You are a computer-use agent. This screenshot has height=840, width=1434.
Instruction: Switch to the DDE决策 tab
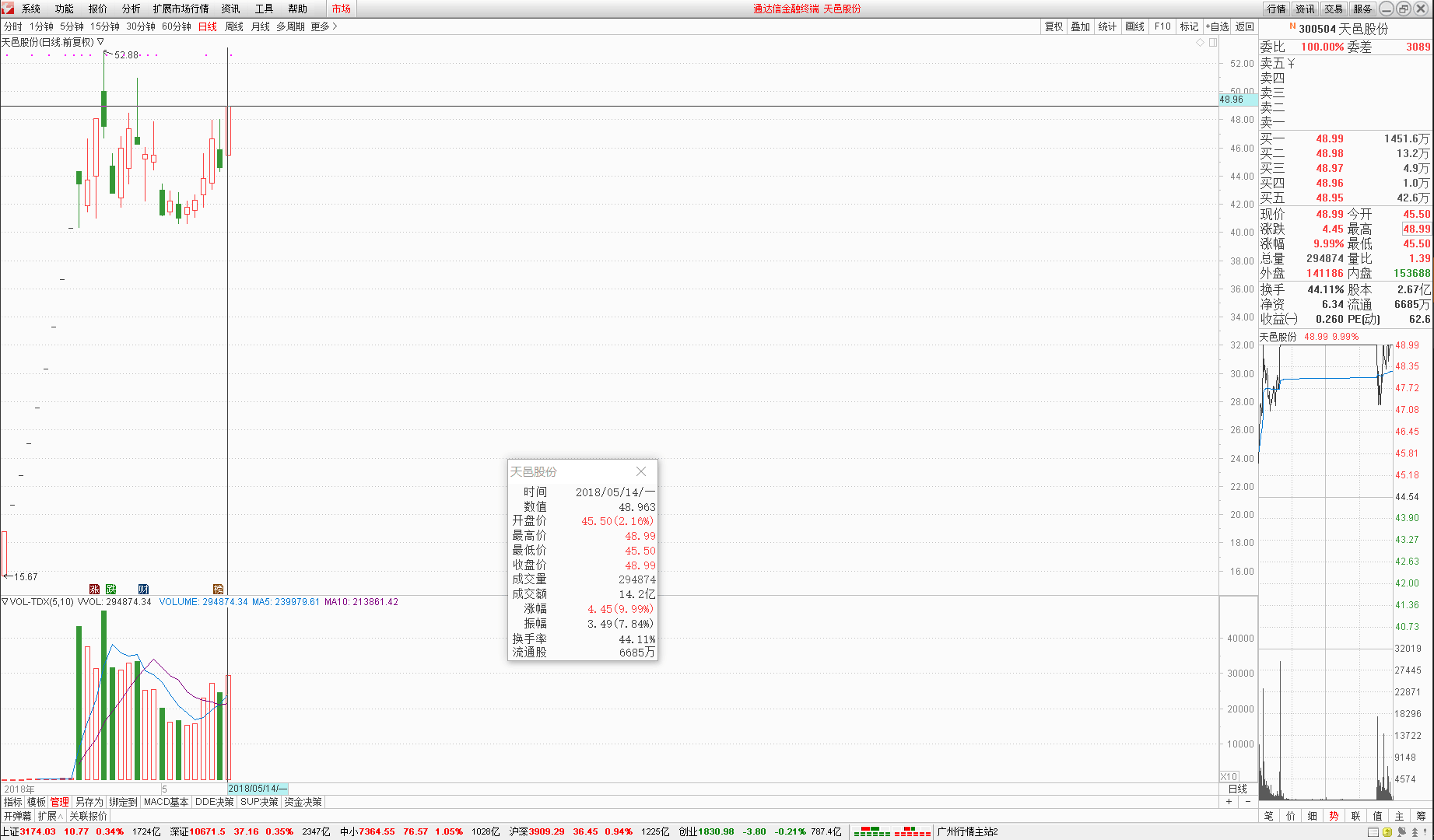[214, 801]
